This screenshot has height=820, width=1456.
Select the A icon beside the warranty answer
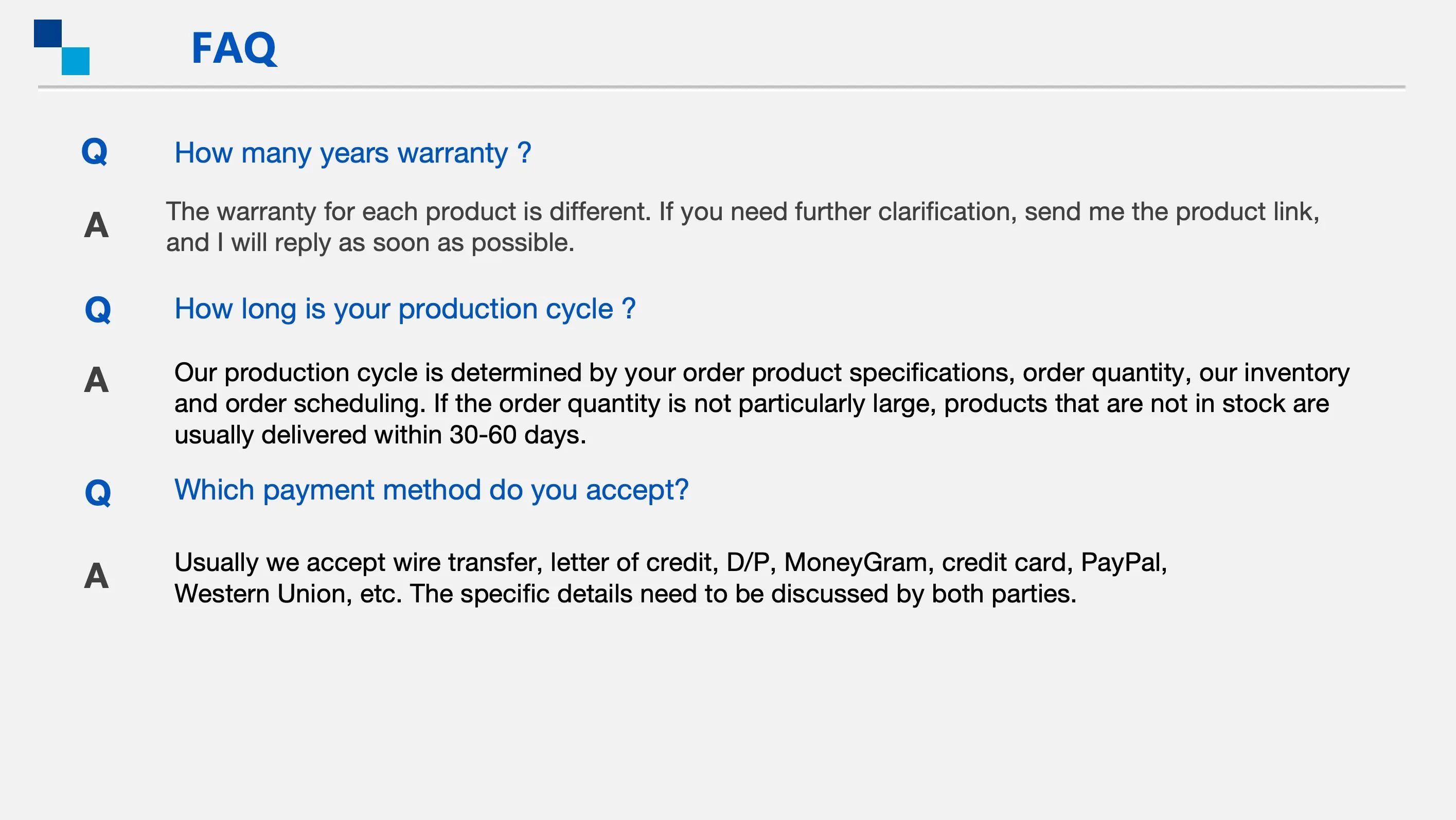coord(96,225)
